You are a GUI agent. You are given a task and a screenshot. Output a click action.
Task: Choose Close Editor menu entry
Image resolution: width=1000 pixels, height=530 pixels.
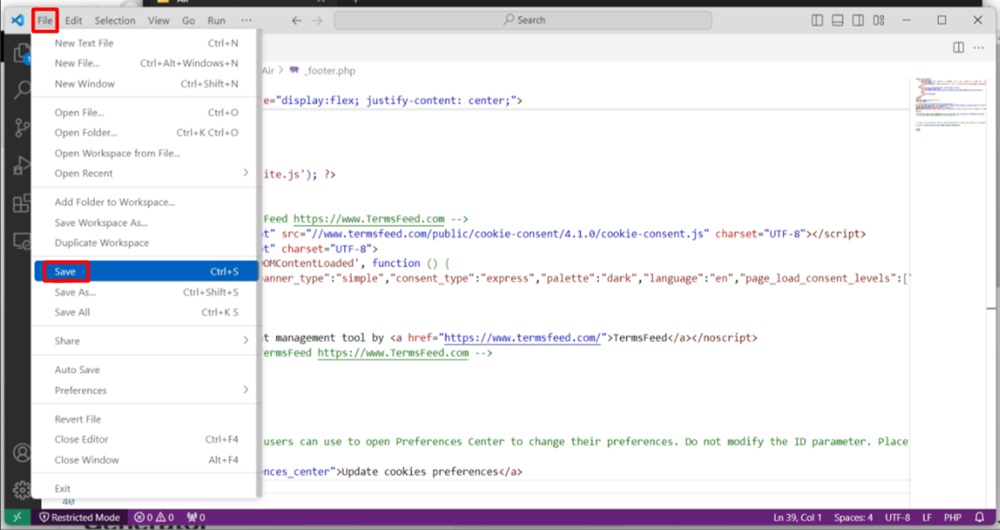point(146,439)
